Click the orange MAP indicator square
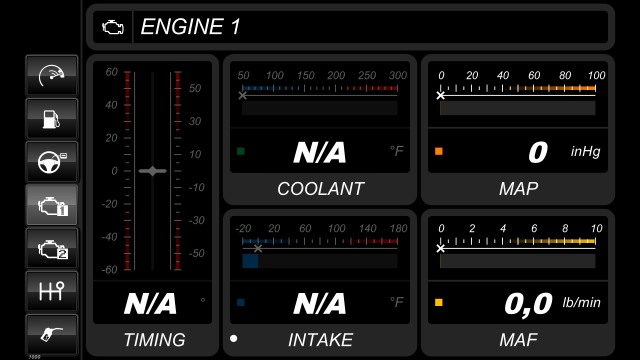 tap(439, 151)
